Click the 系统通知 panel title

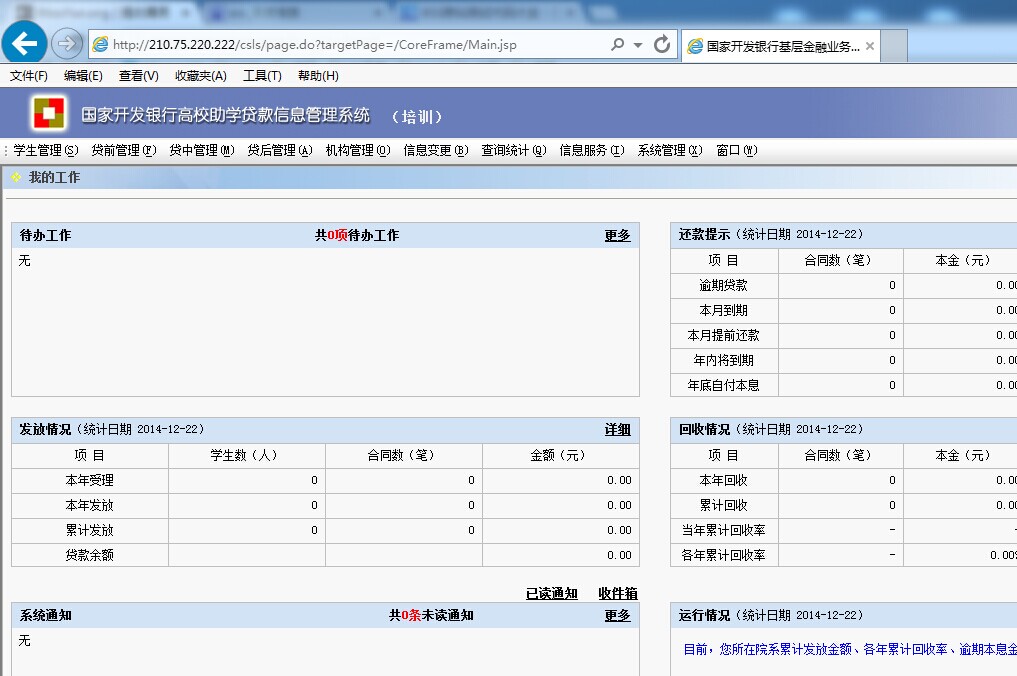(45, 616)
